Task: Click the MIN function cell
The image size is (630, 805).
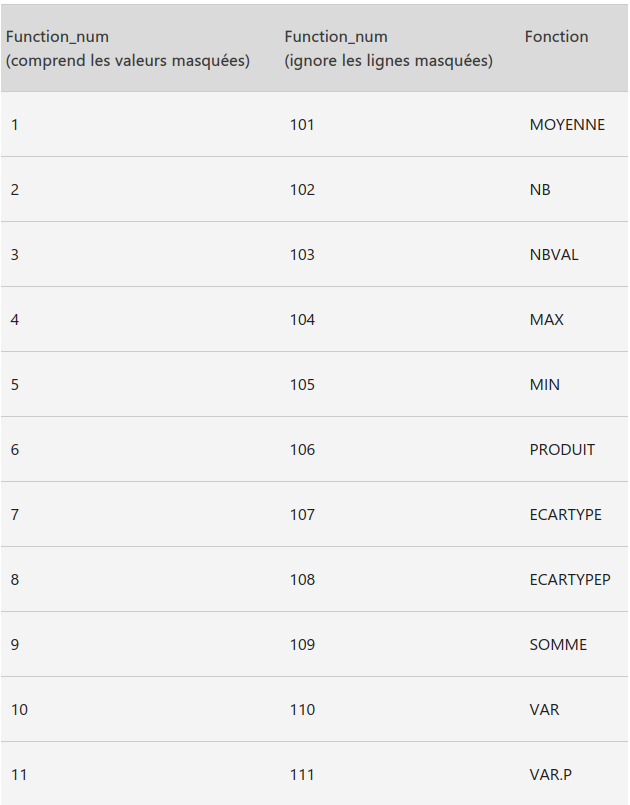Action: pyautogui.click(x=544, y=385)
